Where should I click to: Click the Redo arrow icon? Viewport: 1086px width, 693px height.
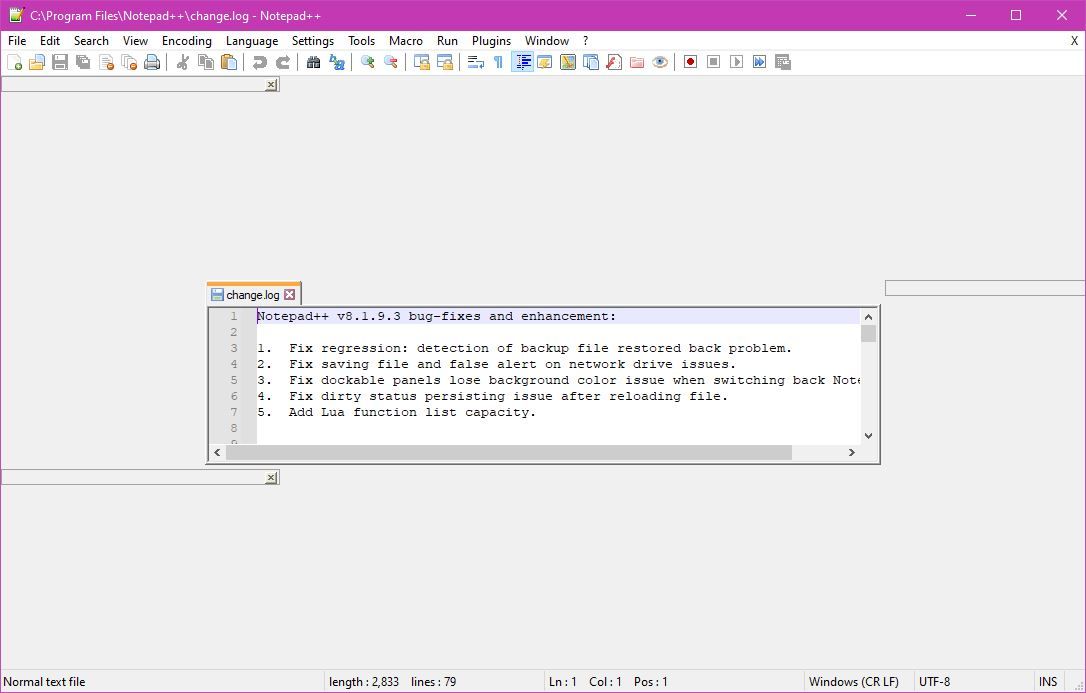283,62
